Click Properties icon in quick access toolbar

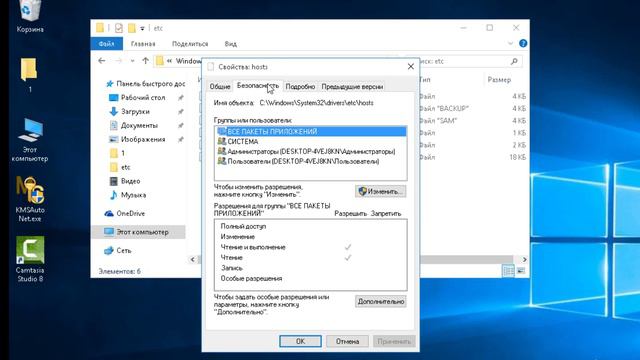119,28
